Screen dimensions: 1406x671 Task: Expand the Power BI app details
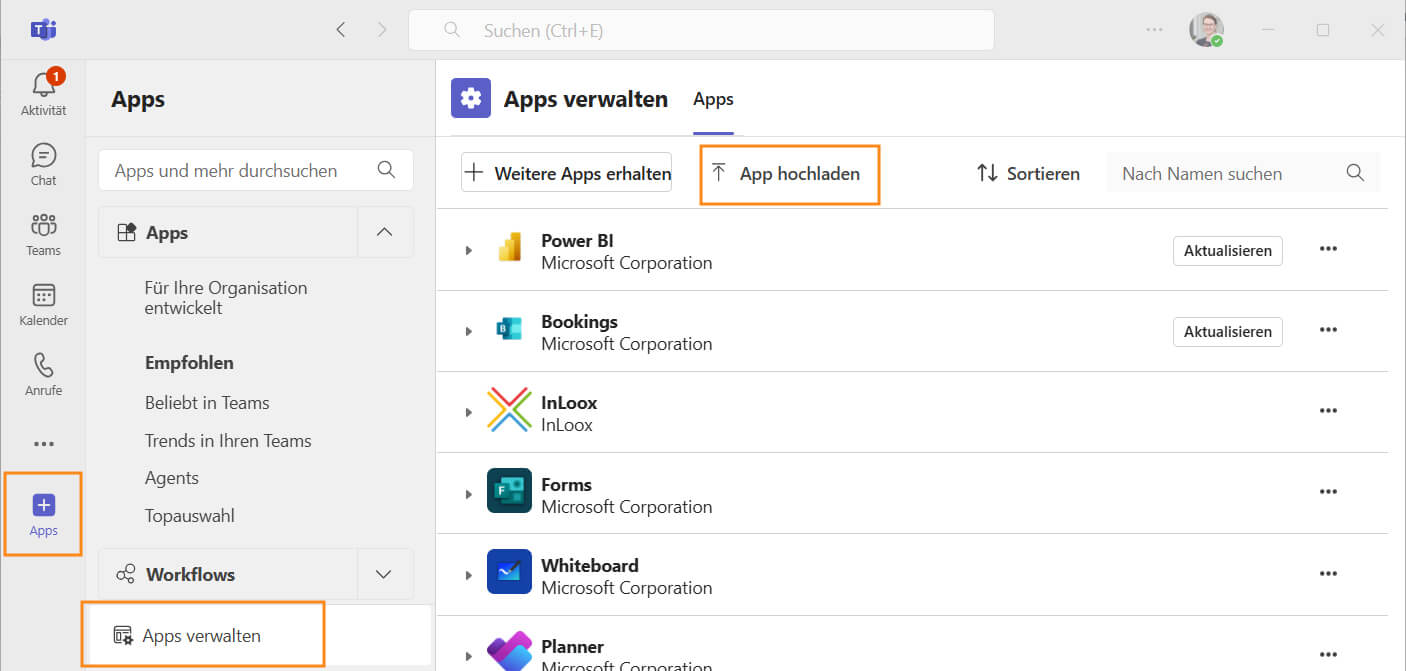(468, 250)
